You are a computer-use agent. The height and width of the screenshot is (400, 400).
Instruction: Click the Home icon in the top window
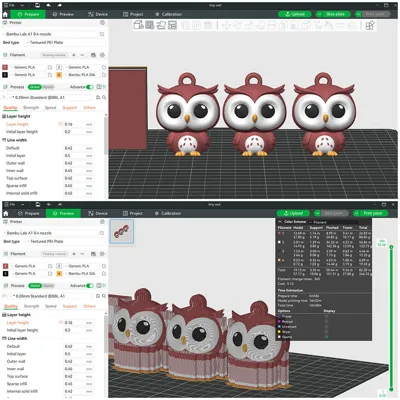click(x=5, y=14)
